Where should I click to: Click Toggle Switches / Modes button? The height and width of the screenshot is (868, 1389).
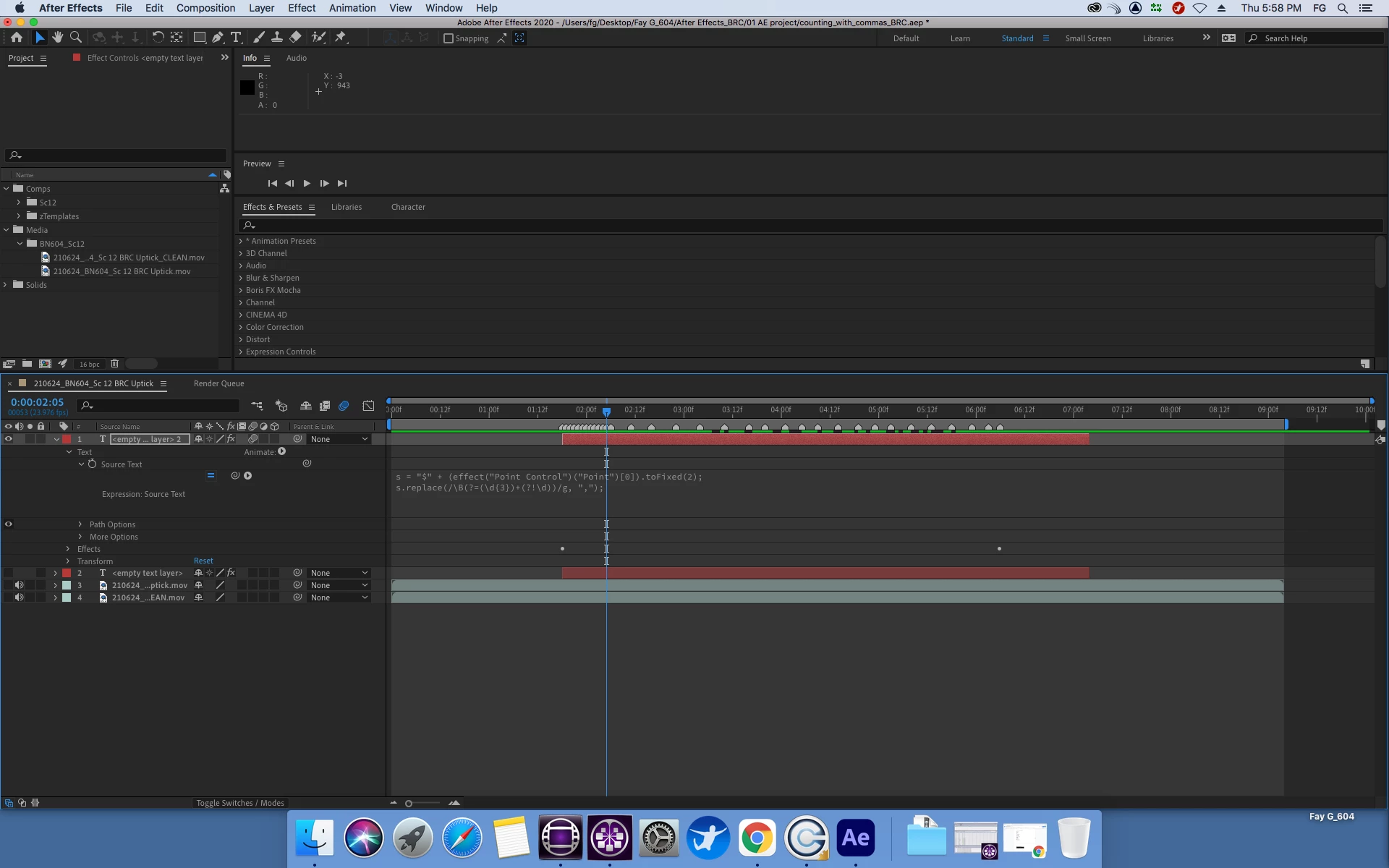point(240,803)
